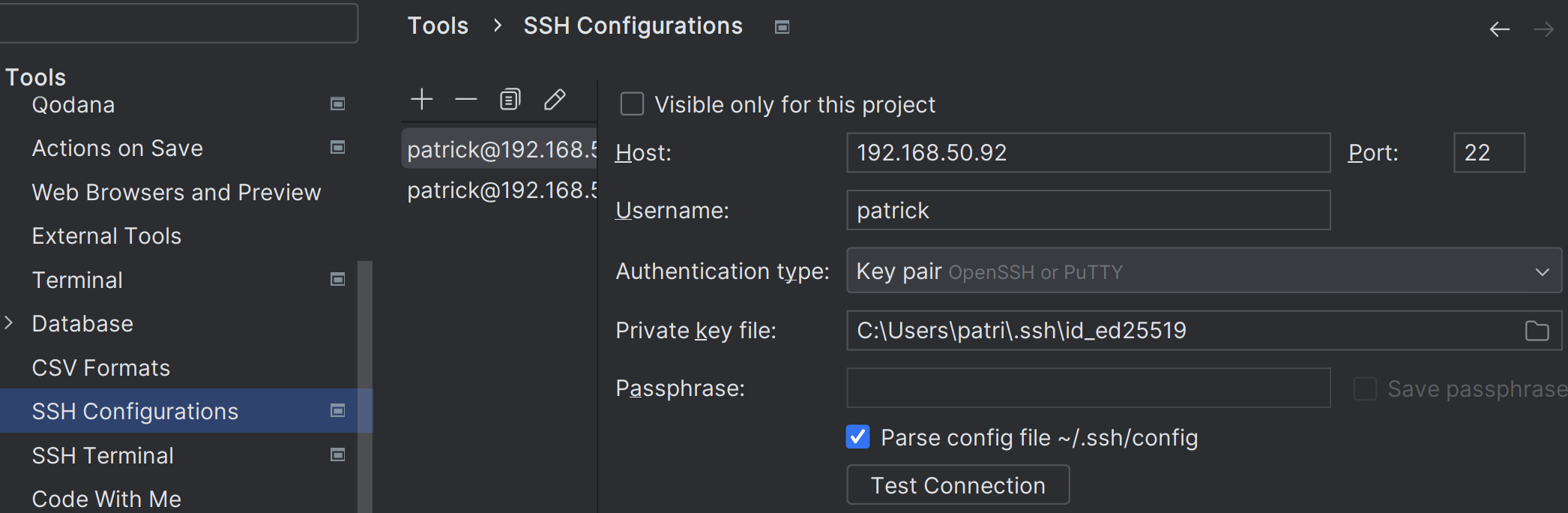Click the Test Connection button
Image resolution: width=1568 pixels, height=513 pixels.
957,485
